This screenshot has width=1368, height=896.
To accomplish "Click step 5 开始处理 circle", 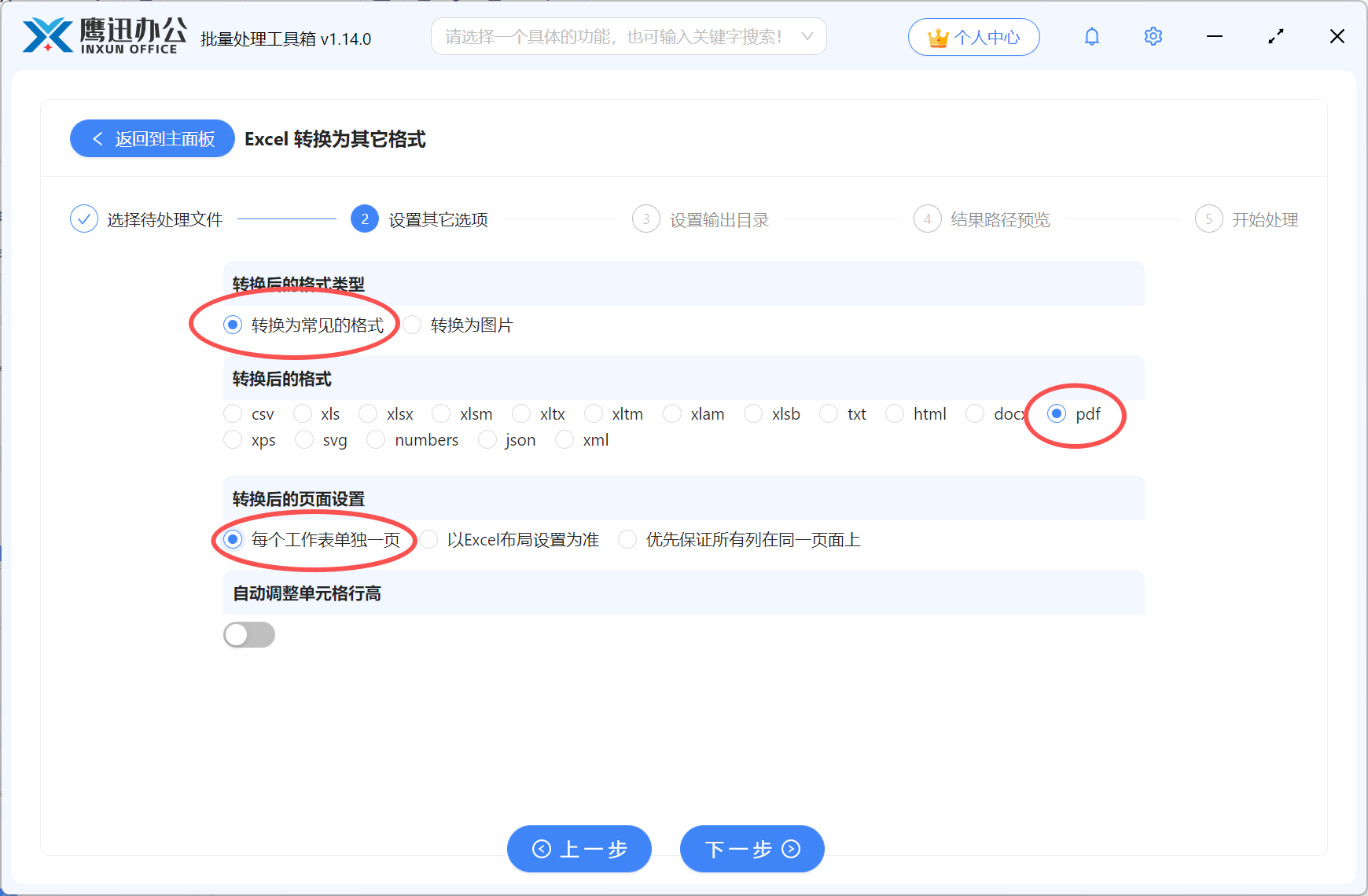I will point(1208,218).
